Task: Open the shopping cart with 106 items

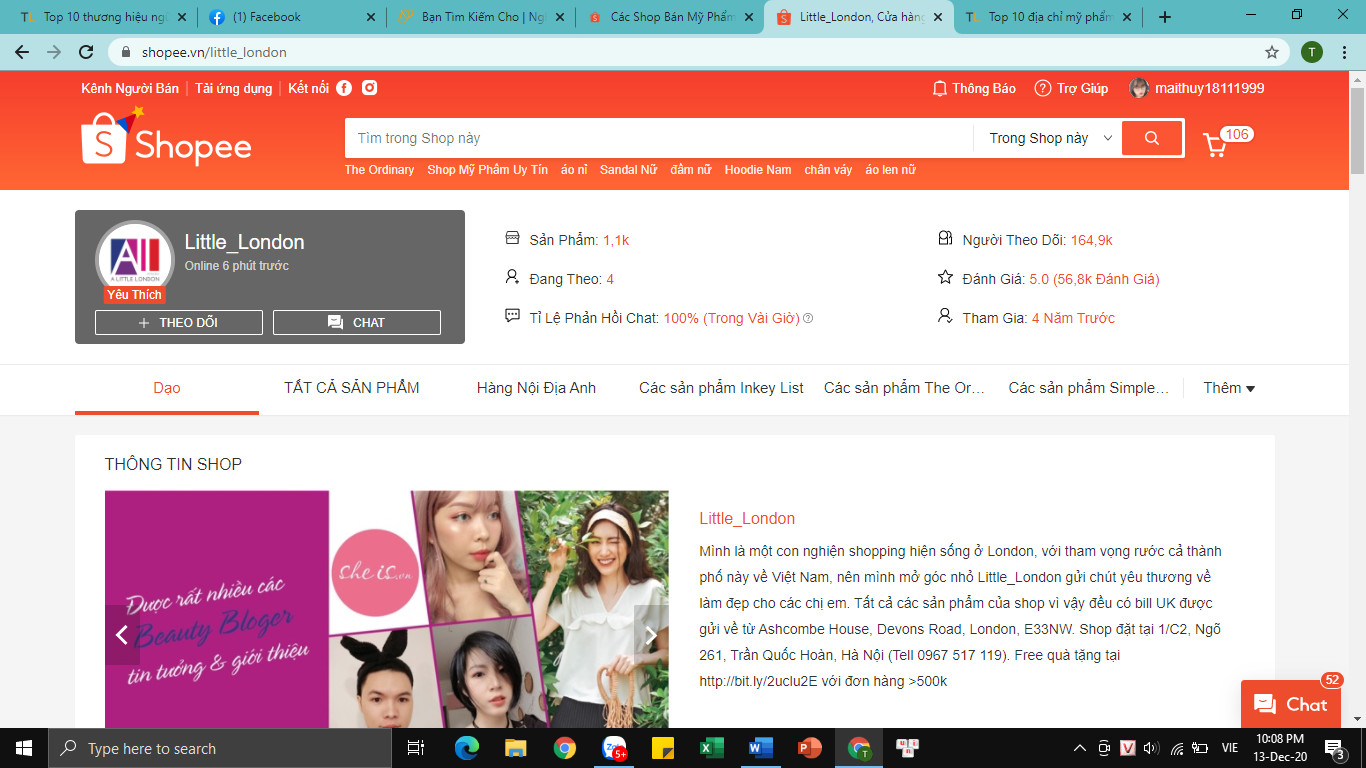Action: click(1216, 145)
